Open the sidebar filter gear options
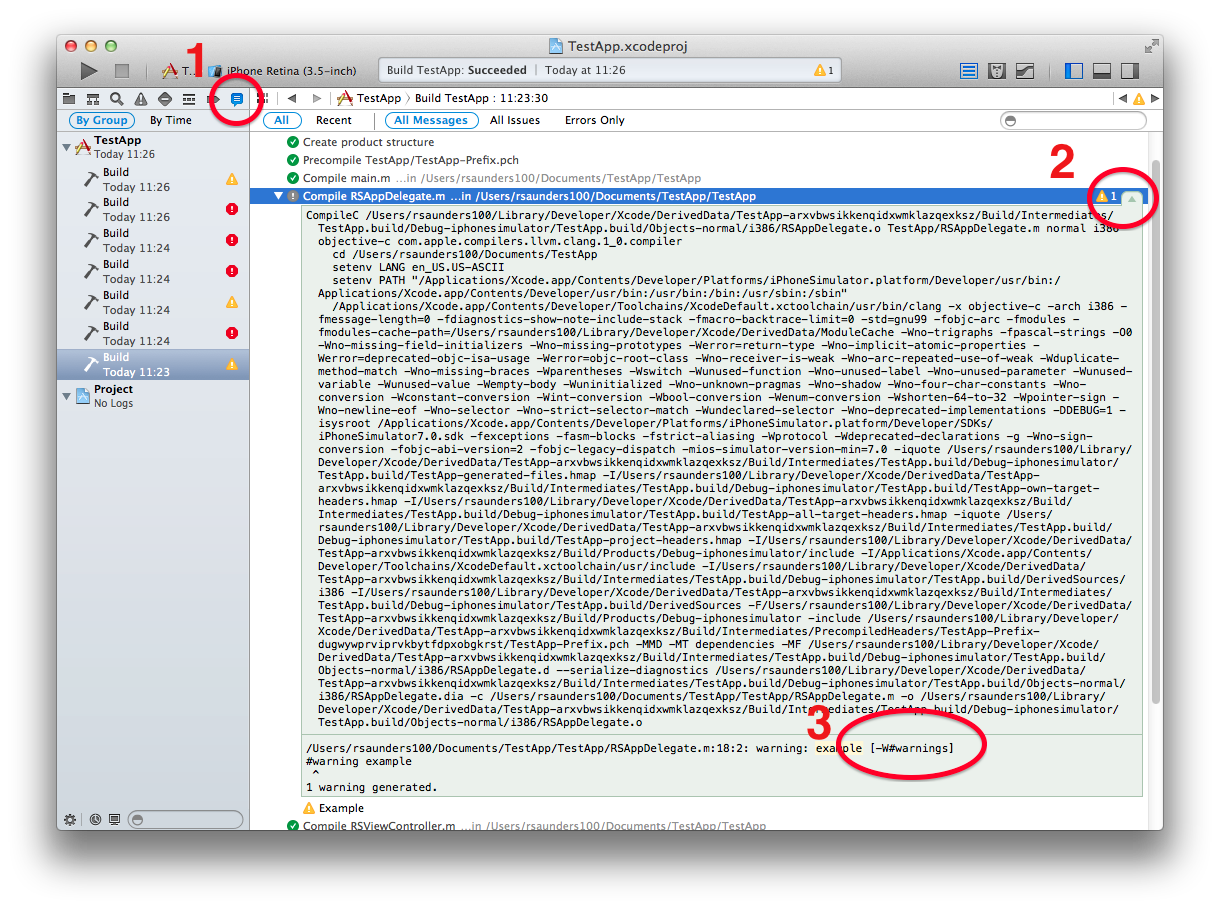1220x909 pixels. 69,819
